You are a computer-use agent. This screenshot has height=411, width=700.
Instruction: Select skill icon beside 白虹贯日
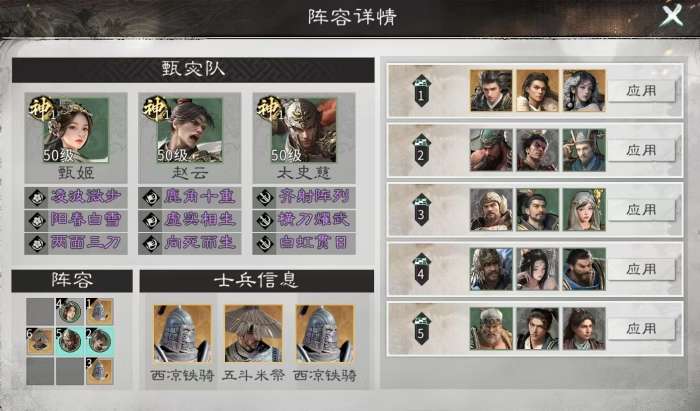(265, 243)
